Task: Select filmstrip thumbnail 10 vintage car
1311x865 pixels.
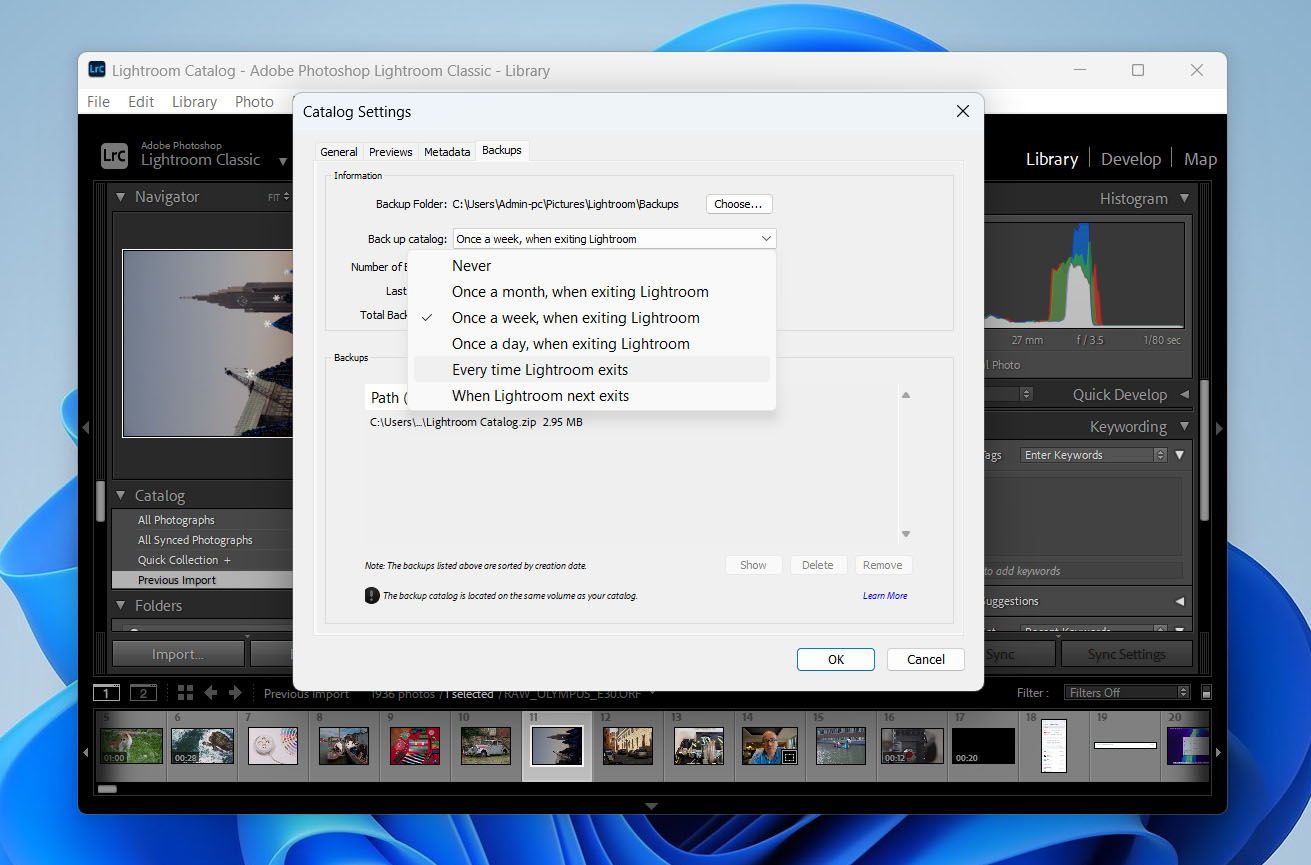Action: pyautogui.click(x=487, y=746)
